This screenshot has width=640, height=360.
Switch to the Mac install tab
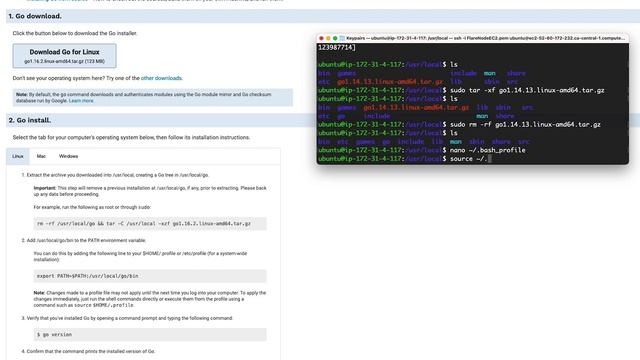(x=41, y=156)
